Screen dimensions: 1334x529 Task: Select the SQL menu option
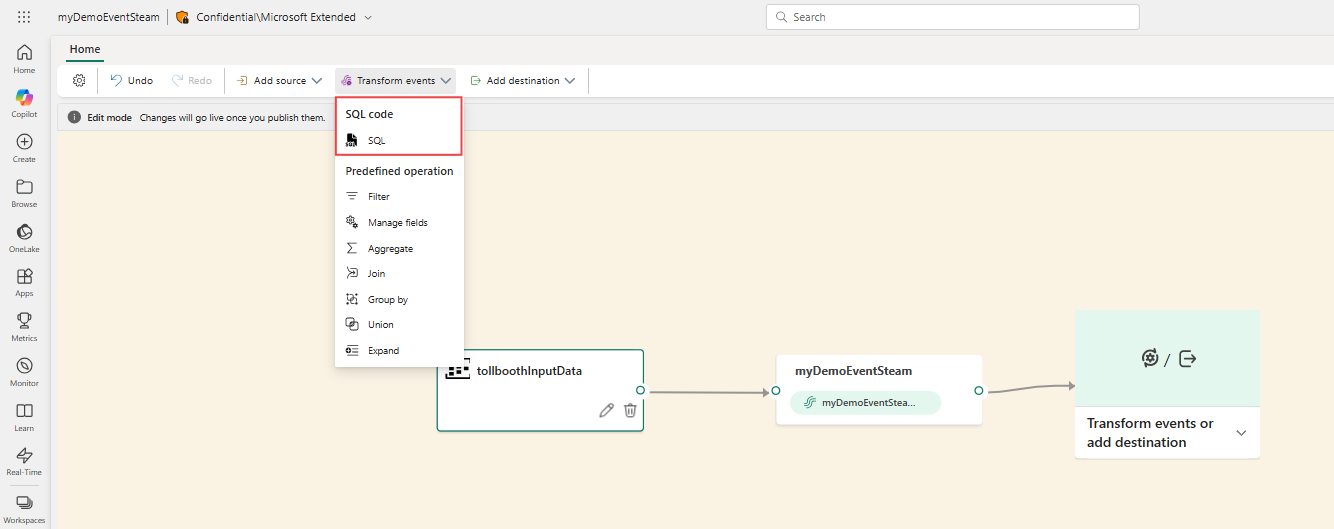point(399,141)
